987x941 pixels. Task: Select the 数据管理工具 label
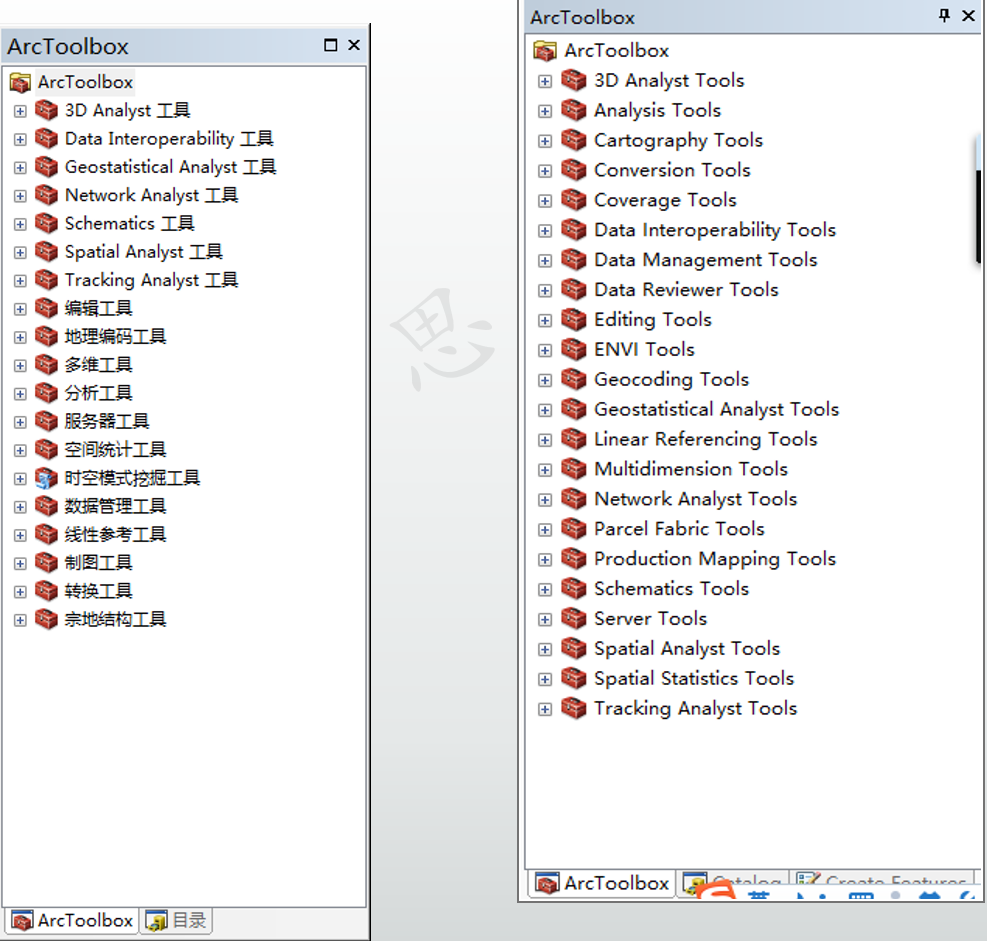115,506
